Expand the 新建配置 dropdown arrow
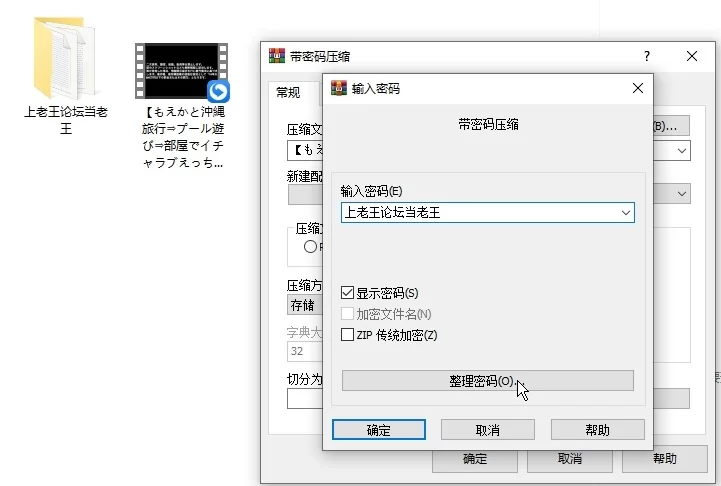The image size is (721, 486). pyautogui.click(x=682, y=193)
